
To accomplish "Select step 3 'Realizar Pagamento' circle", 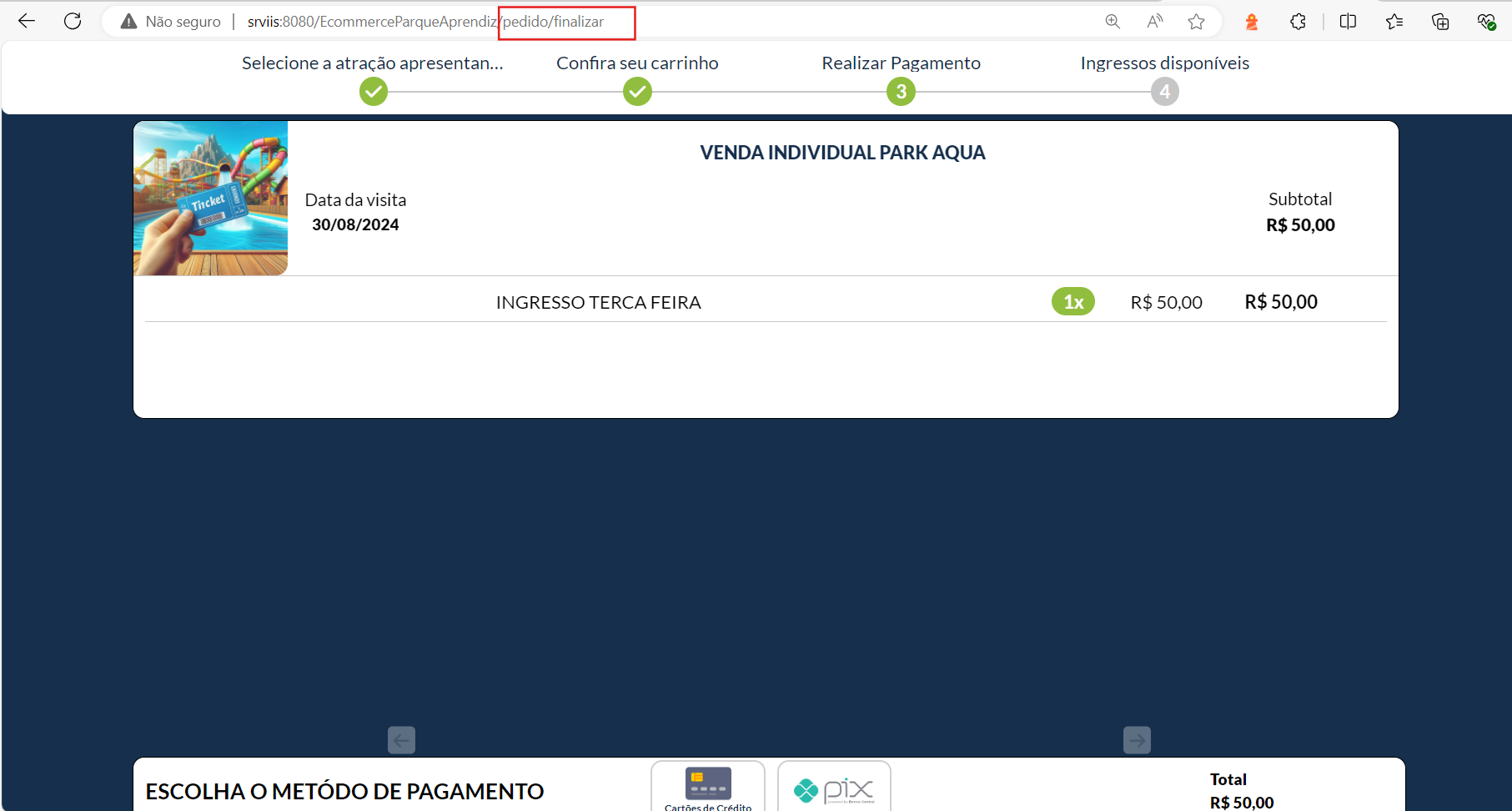I will click(901, 92).
